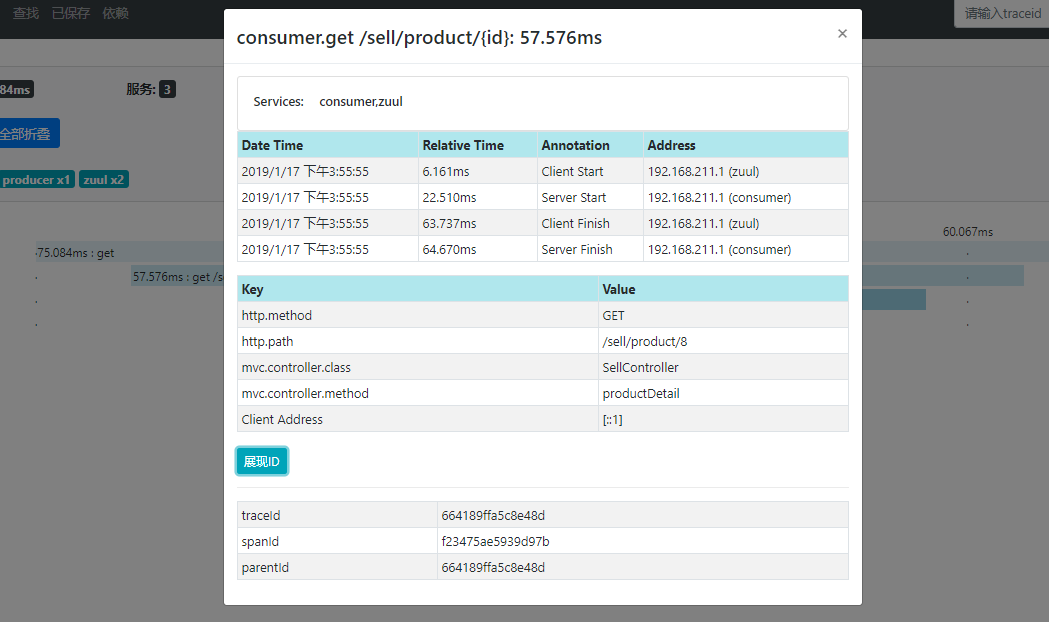The image size is (1049, 622).
Task: Select the zuul x2 service badge
Action: click(104, 180)
